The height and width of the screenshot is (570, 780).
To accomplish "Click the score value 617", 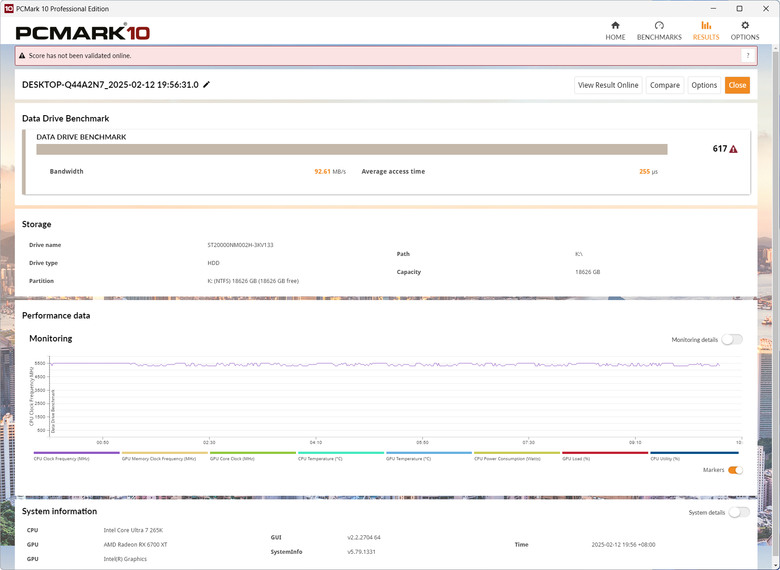I will coord(719,149).
